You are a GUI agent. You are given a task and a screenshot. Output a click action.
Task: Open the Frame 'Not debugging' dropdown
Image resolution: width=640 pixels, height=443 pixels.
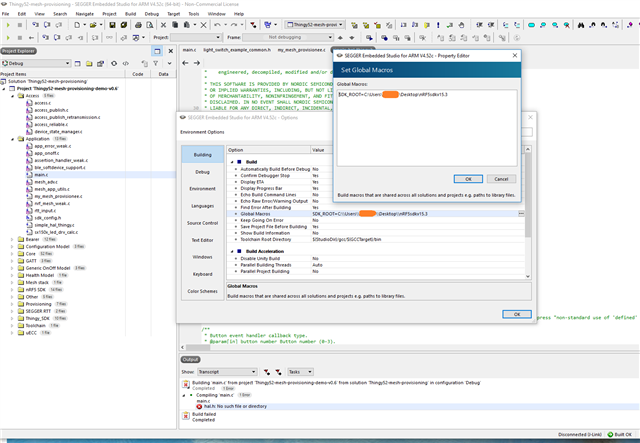tap(288, 38)
